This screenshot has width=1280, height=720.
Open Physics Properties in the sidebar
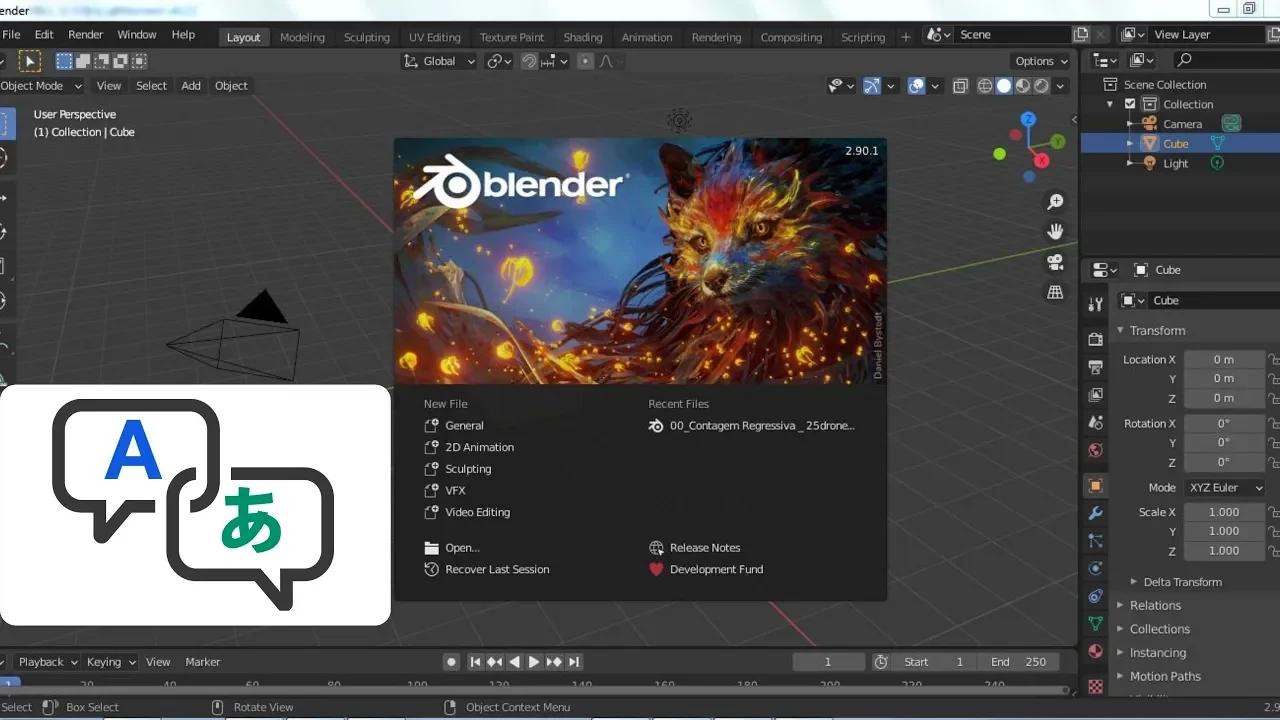1095,568
